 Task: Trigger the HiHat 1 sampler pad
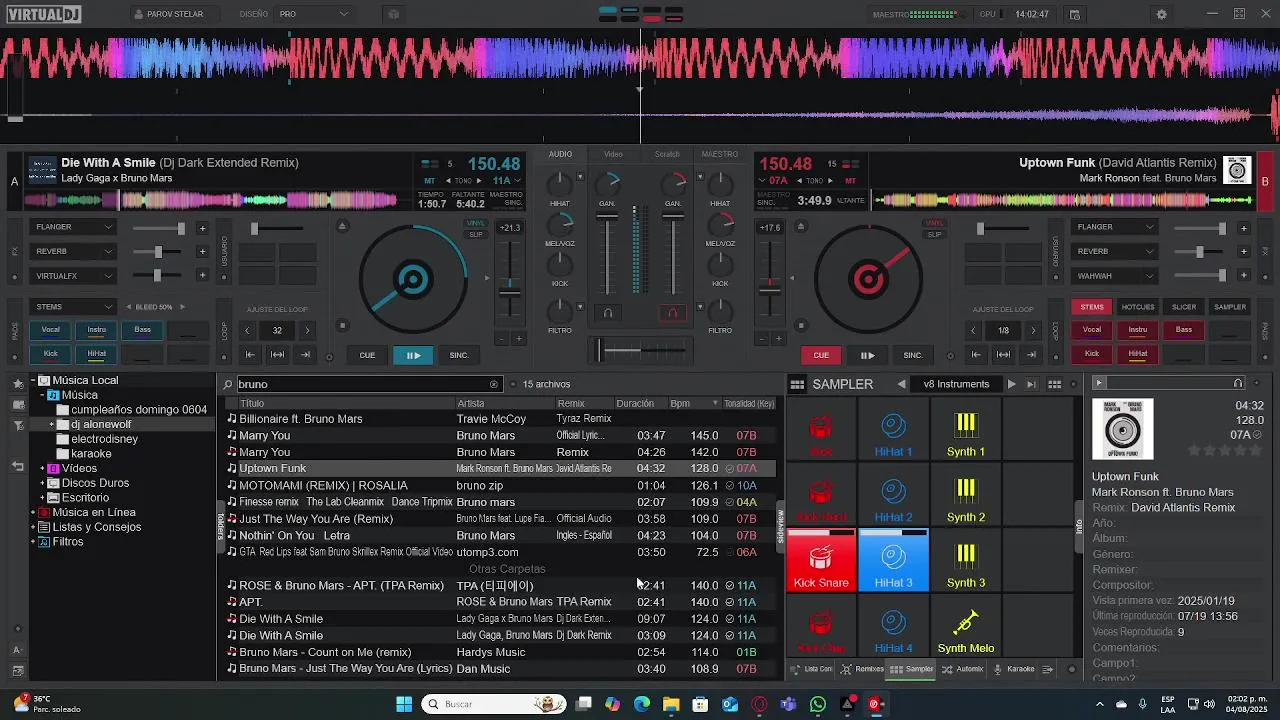pyautogui.click(x=893, y=430)
